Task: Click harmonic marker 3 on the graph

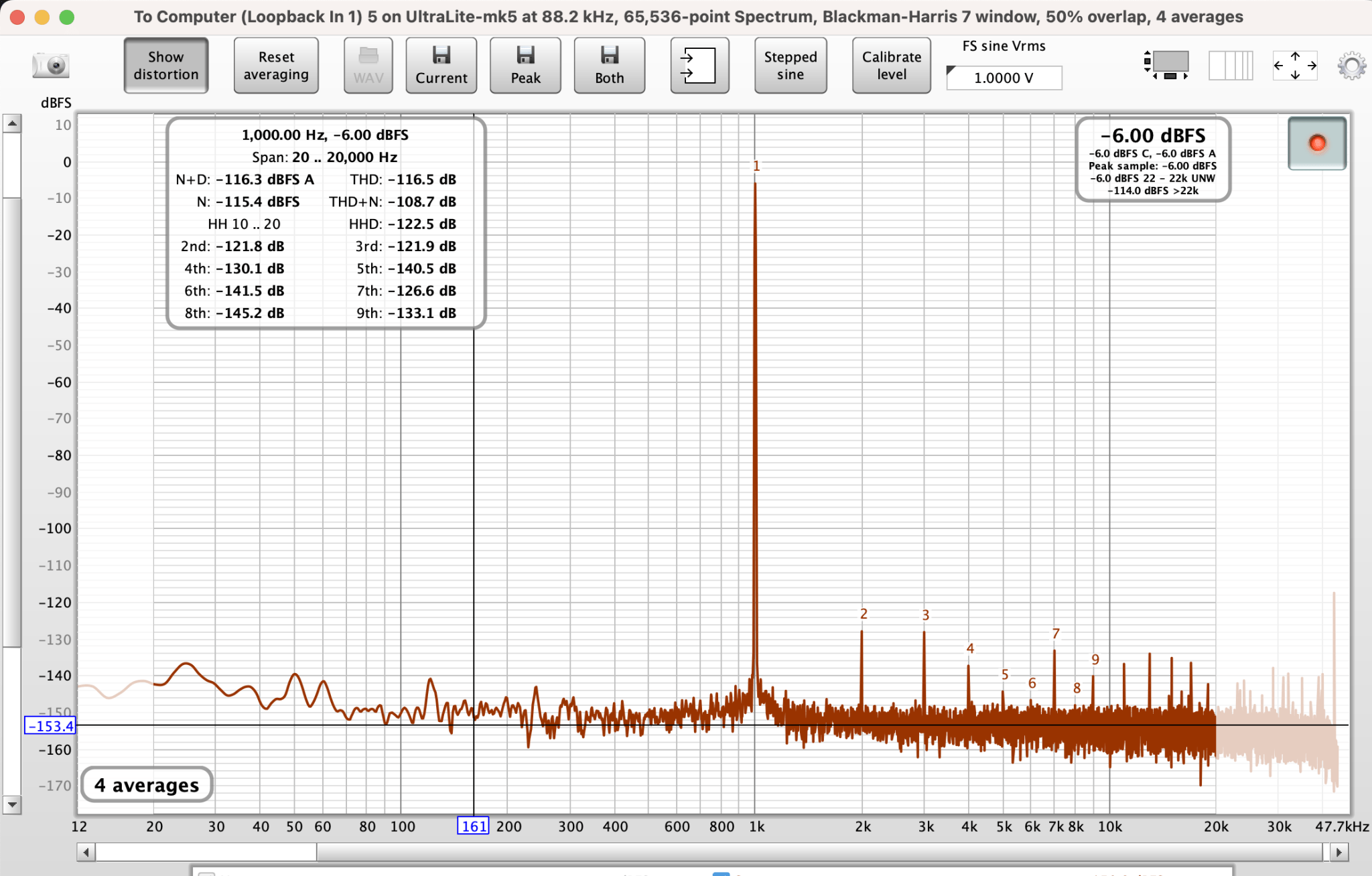Action: pos(925,615)
